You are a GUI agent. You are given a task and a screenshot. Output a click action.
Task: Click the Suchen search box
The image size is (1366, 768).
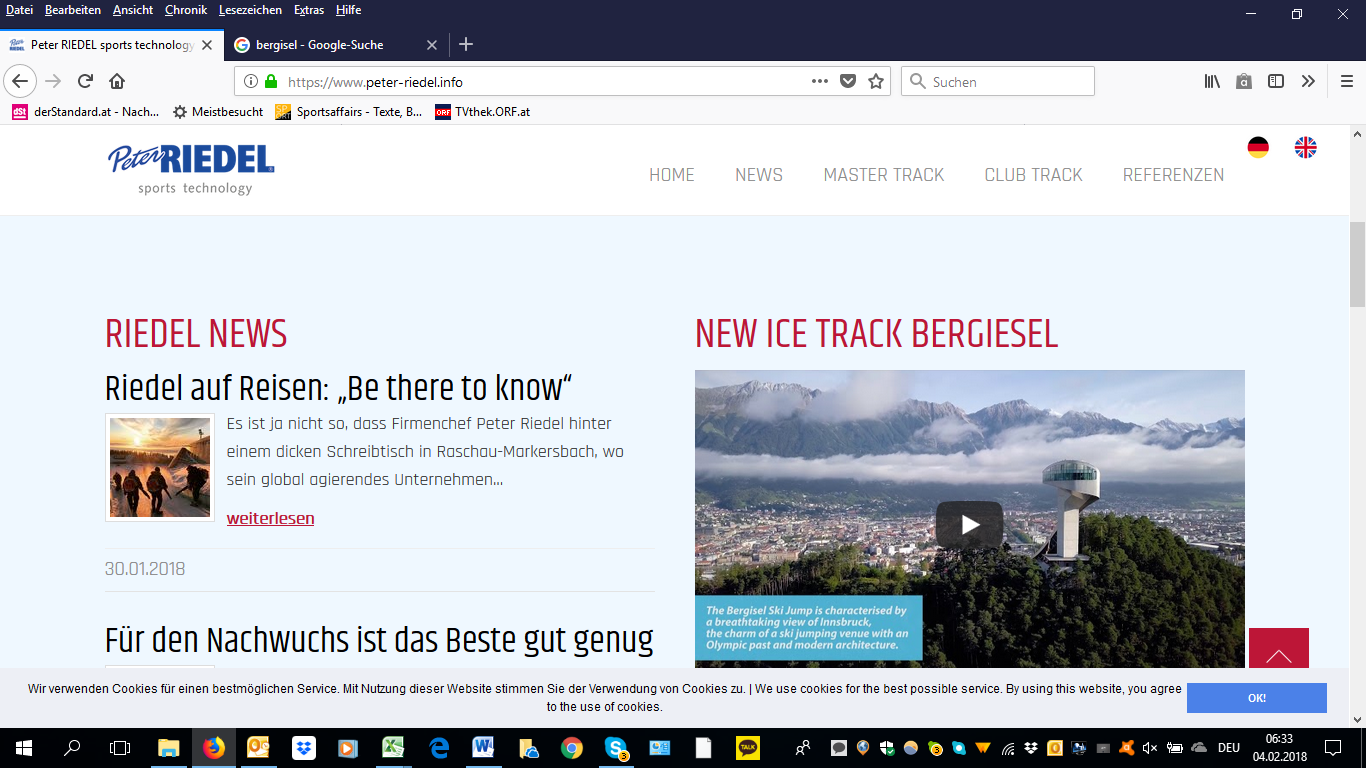(x=998, y=82)
